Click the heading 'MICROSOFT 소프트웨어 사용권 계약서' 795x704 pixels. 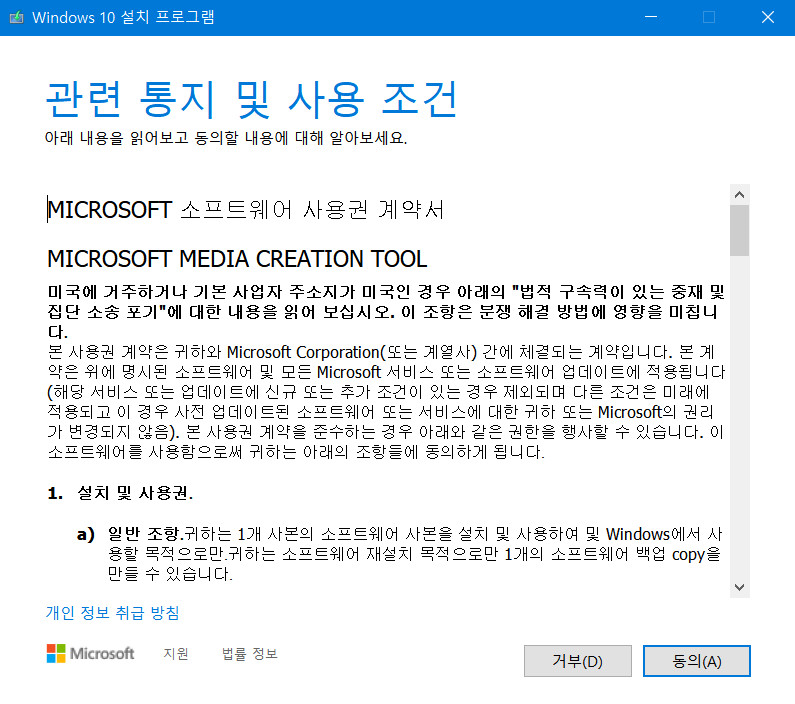point(245,210)
